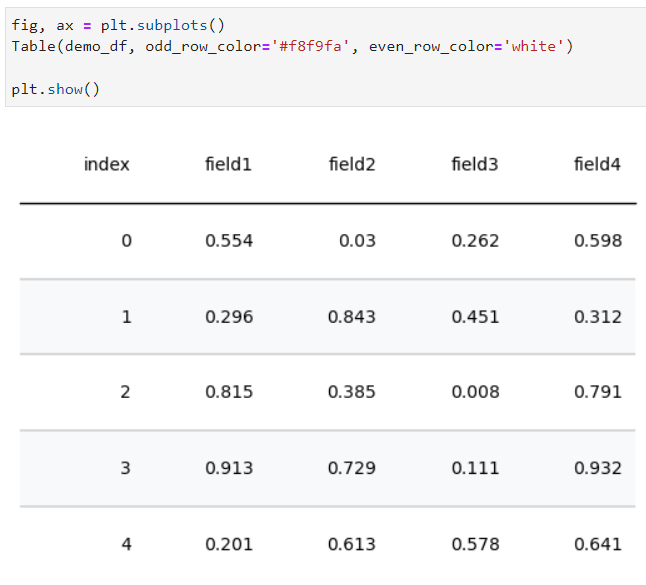The image size is (646, 585).
Task: Click the 'index' column header
Action: click(107, 164)
